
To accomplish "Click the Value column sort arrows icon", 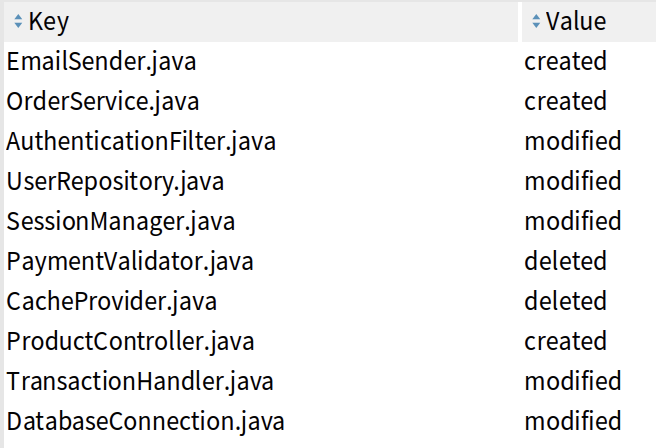I will point(536,21).
